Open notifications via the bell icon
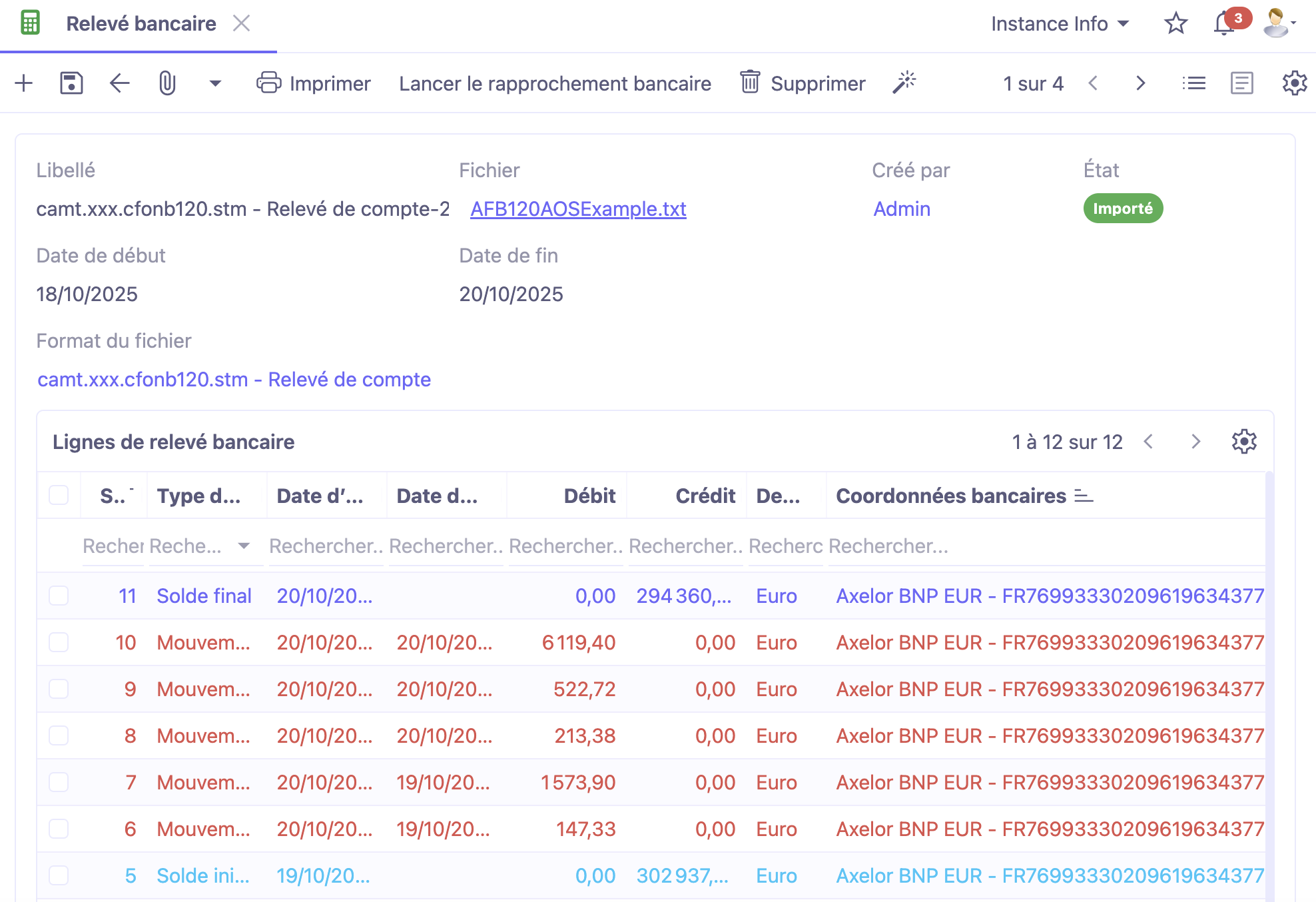1316x902 pixels. [x=1223, y=23]
